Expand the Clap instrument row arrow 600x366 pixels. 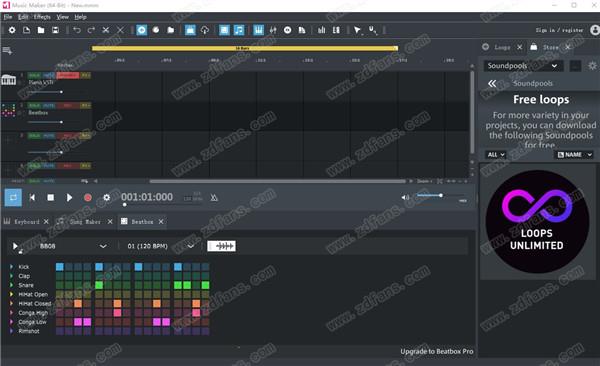coord(11,276)
